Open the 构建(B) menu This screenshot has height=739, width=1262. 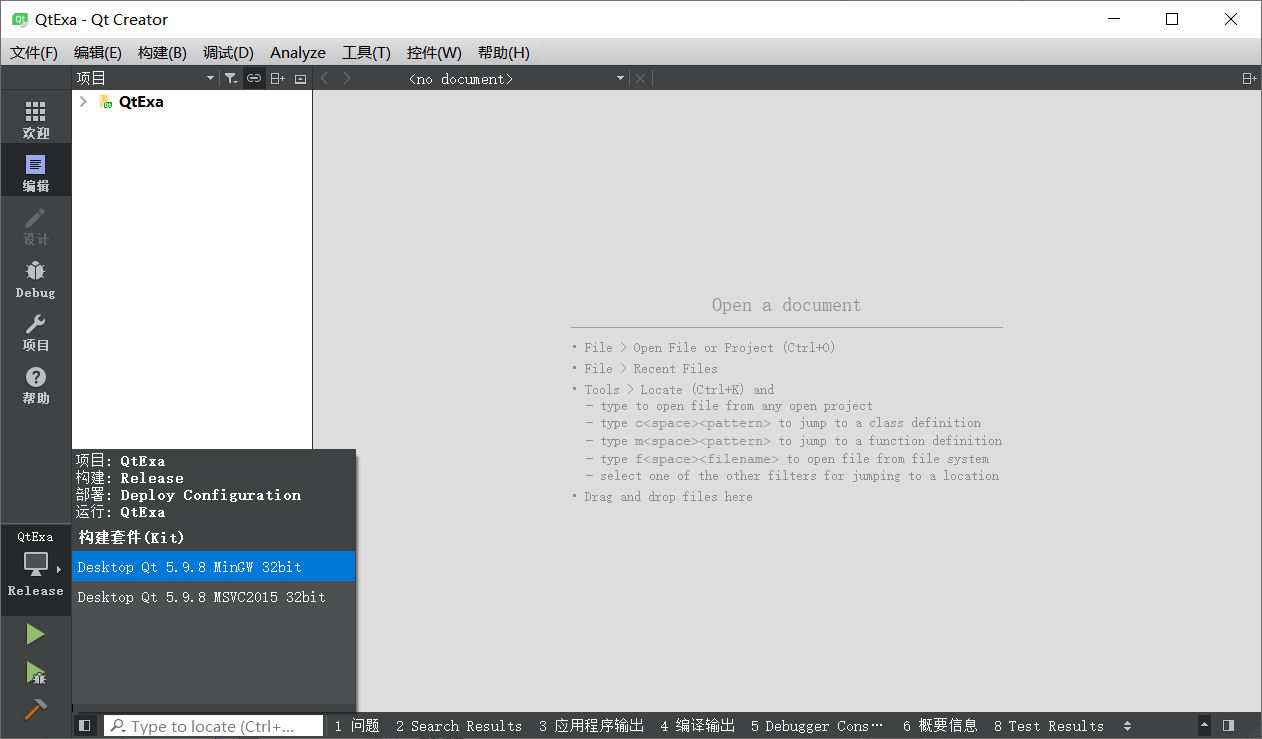coord(162,53)
